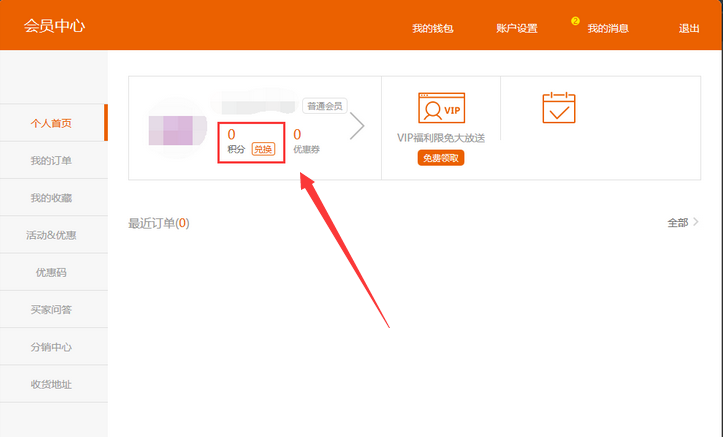The image size is (723, 437).
Task: Open 活动&优惠 in the sidebar
Action: tap(51, 235)
